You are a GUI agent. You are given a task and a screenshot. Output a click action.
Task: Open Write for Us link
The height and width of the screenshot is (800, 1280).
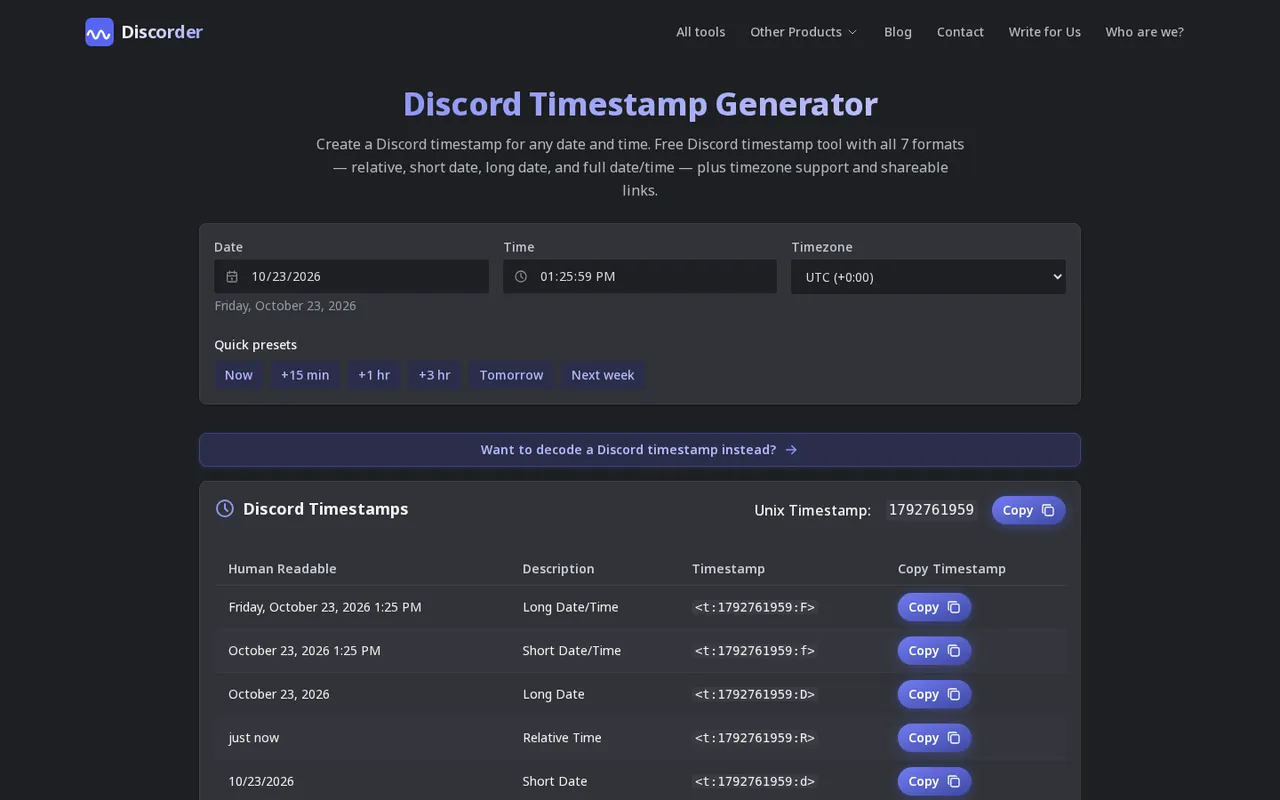click(x=1044, y=32)
